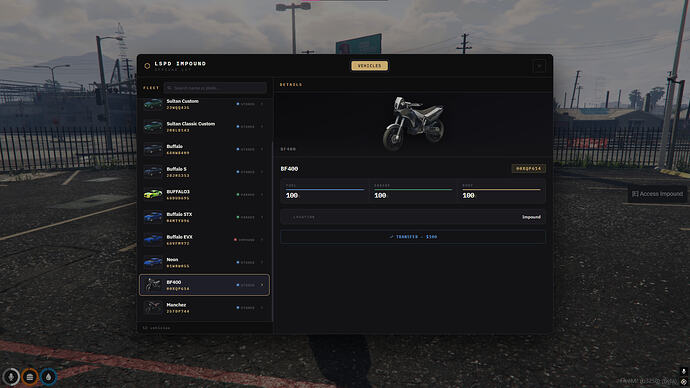The width and height of the screenshot is (690, 388).
Task: Click the BUFFALO3 name text
Action: point(178,192)
